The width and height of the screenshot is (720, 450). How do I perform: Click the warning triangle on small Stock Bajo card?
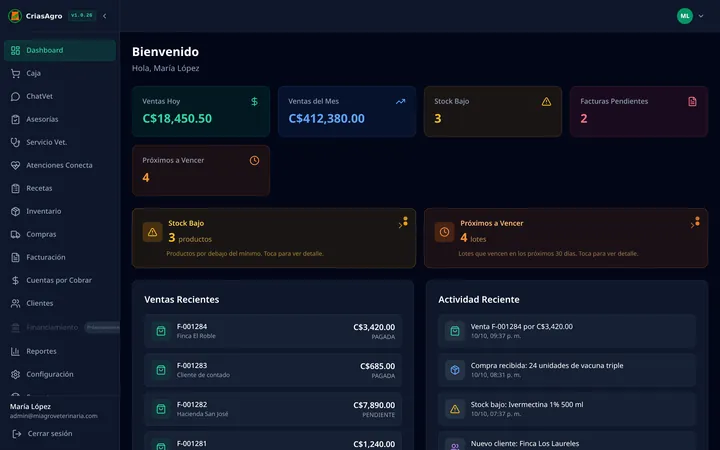tap(546, 101)
